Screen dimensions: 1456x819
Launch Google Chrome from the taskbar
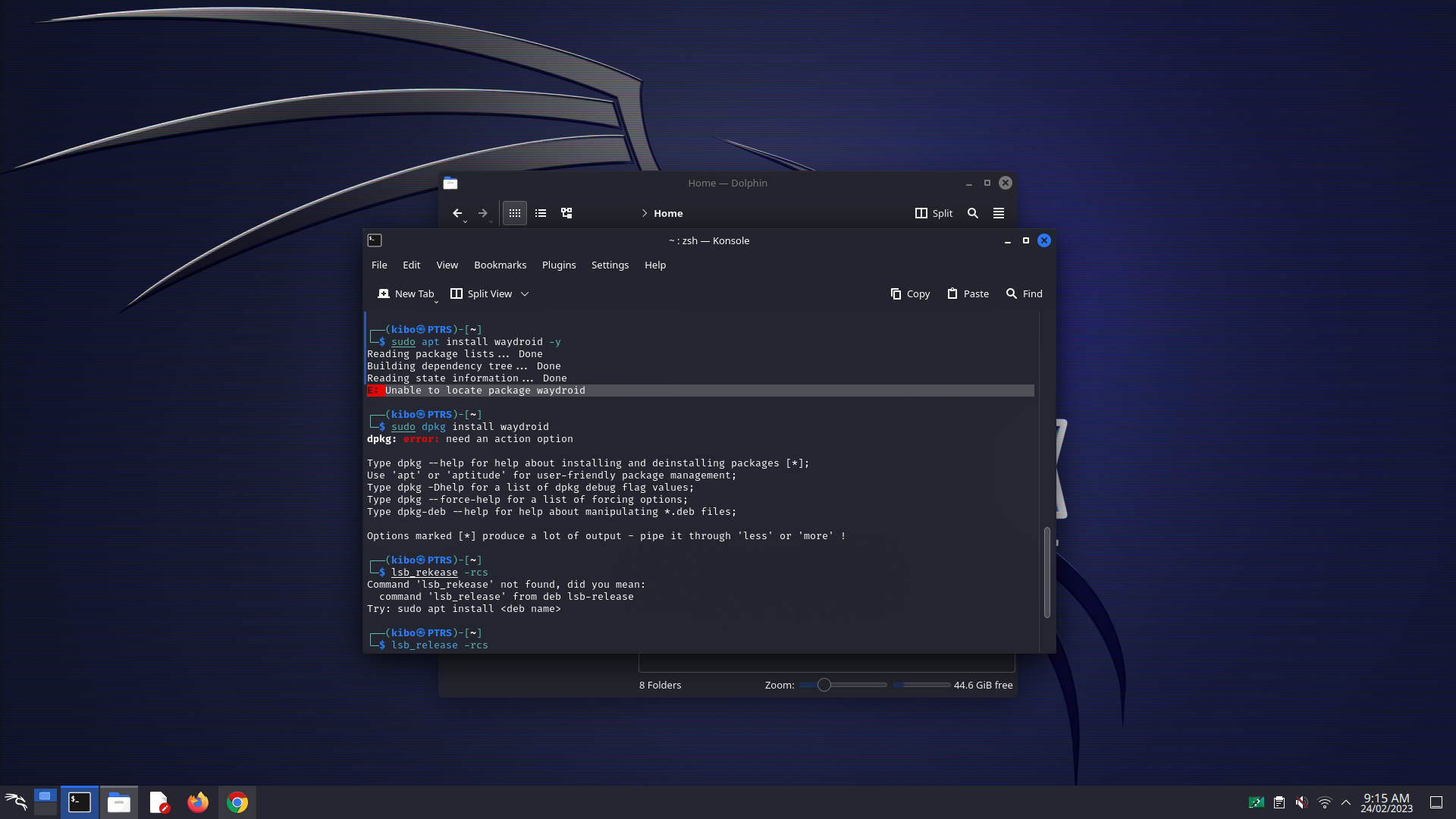click(236, 802)
